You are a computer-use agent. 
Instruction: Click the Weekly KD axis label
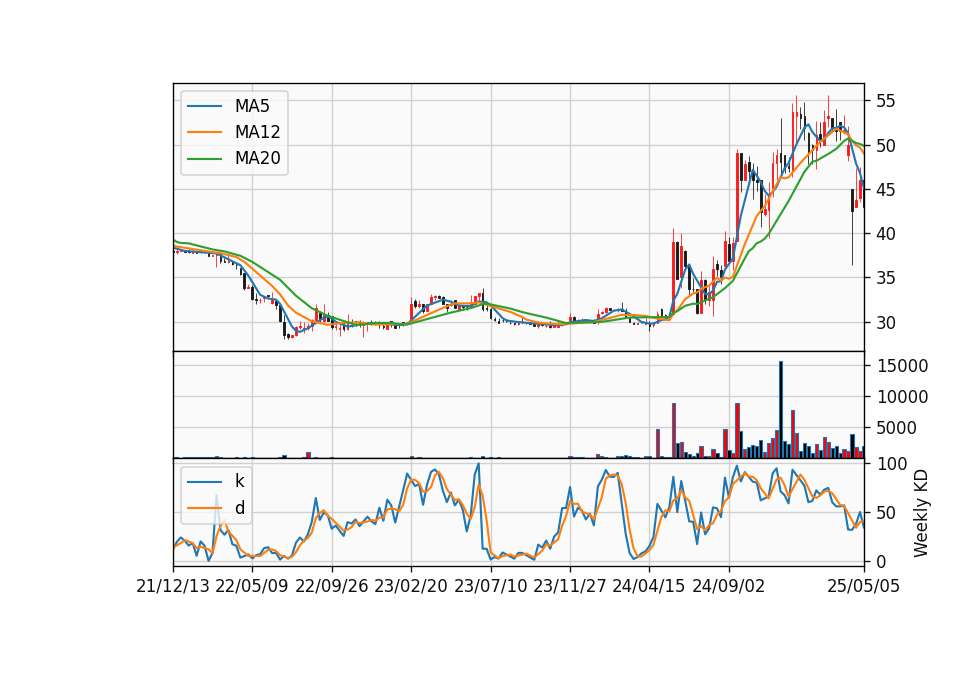(921, 514)
